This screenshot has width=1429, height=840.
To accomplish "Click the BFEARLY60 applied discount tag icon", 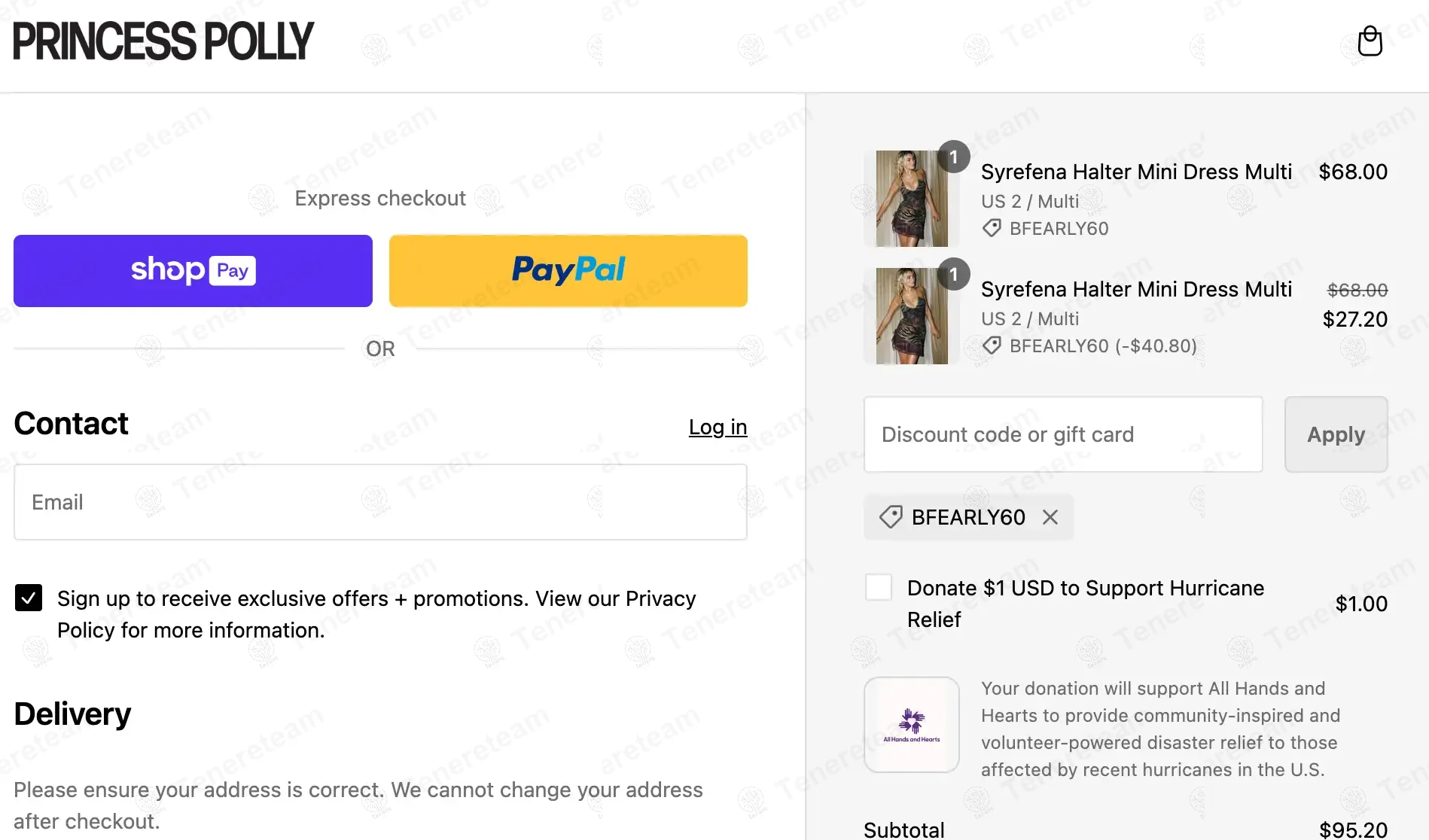I will (891, 517).
